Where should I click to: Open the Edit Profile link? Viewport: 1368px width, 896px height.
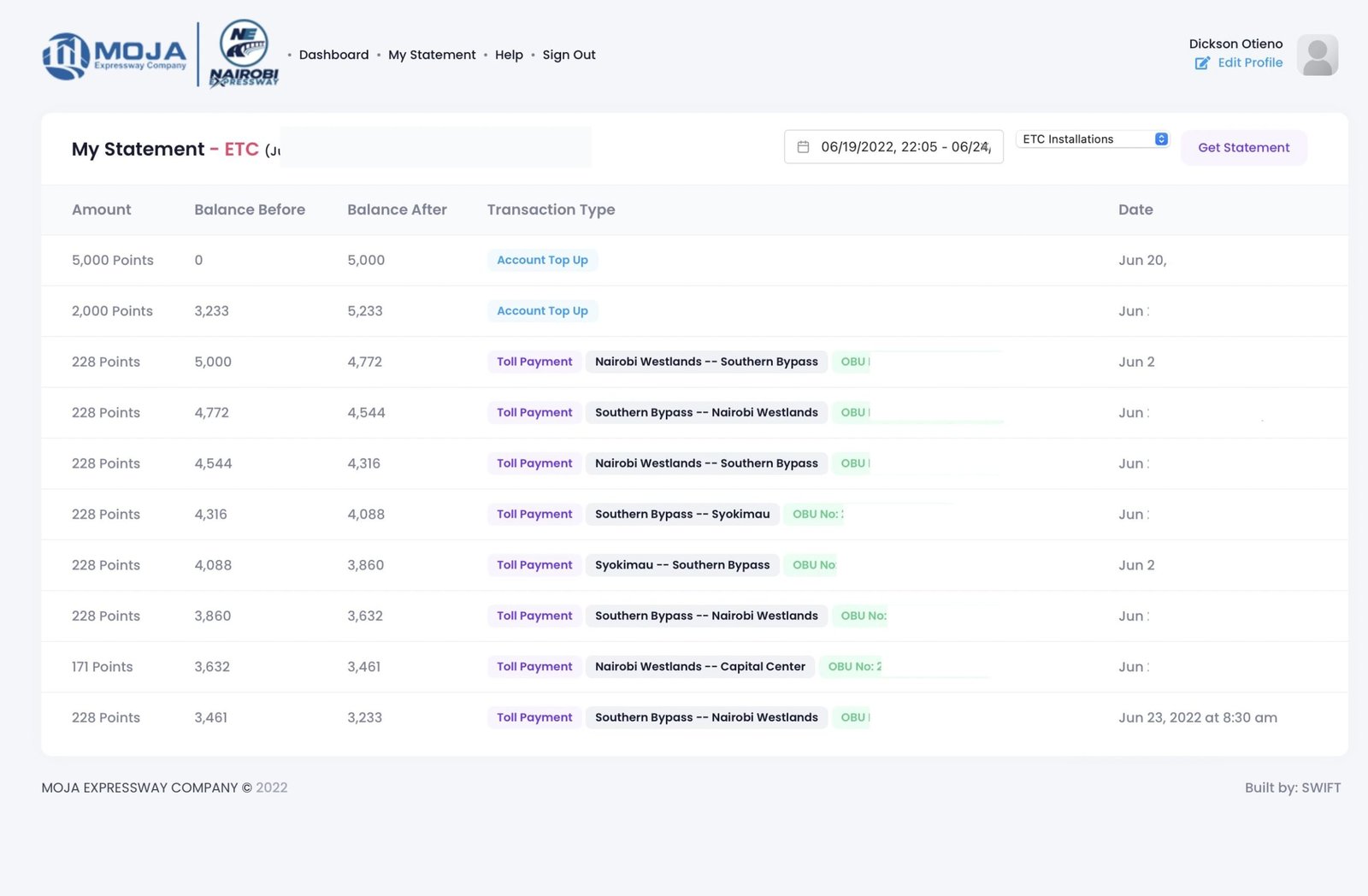point(1249,63)
